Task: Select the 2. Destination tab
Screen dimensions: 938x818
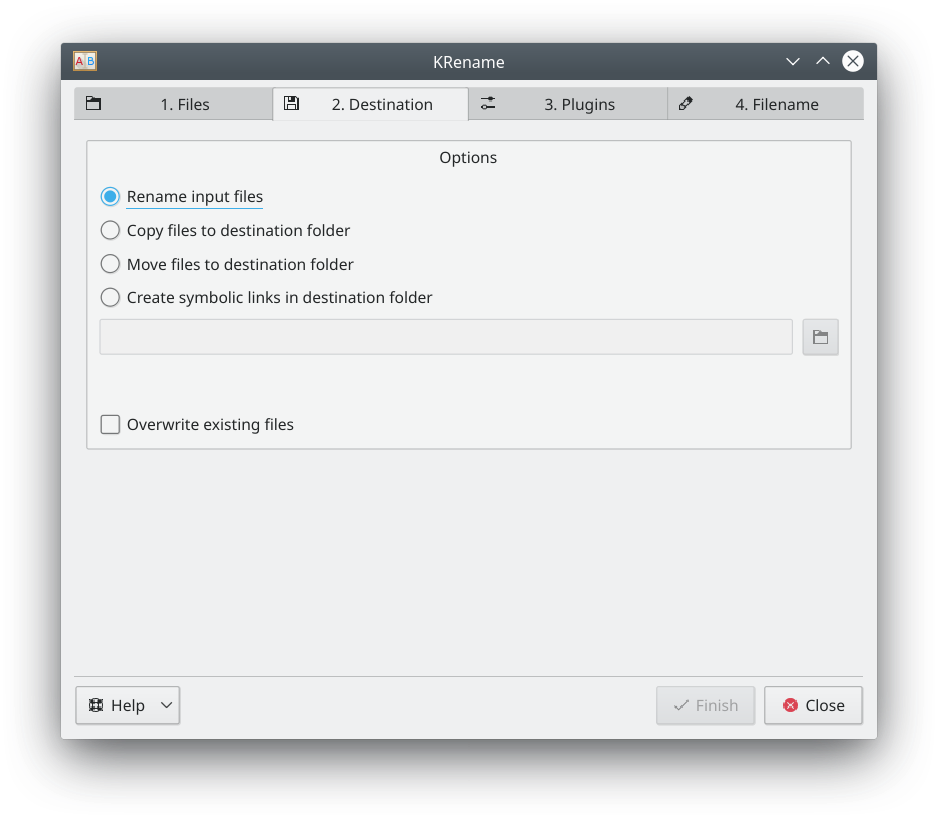Action: coord(370,104)
